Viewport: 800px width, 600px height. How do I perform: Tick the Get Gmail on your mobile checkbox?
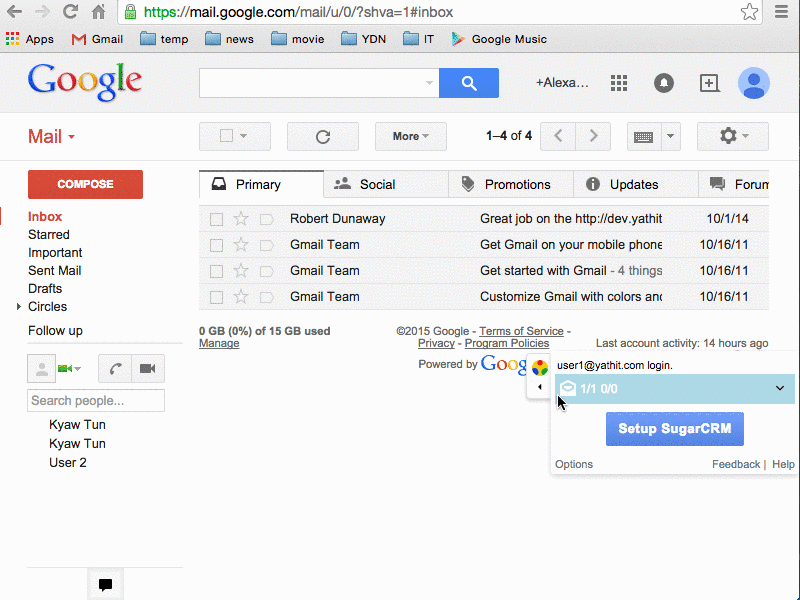pyautogui.click(x=216, y=245)
